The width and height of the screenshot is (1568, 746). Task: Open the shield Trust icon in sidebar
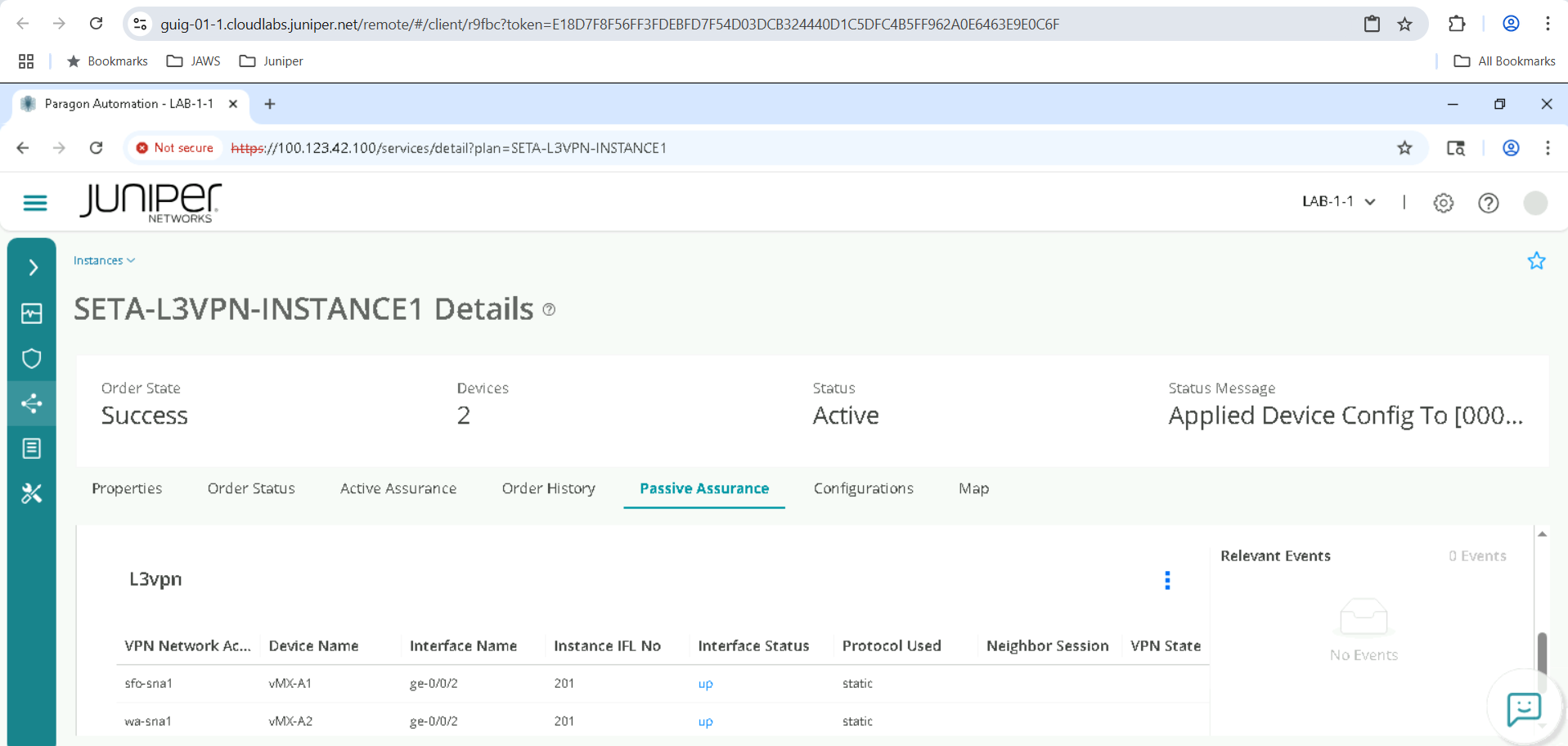point(32,358)
